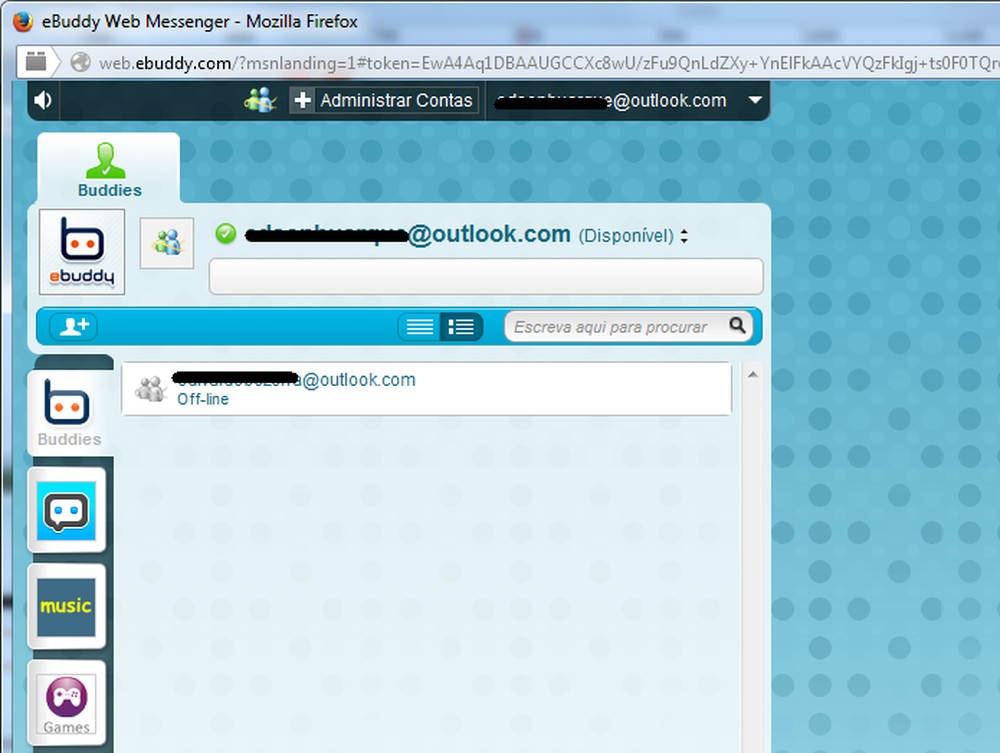
Task: Click the MSN buddies icon in the header
Action: point(258,99)
